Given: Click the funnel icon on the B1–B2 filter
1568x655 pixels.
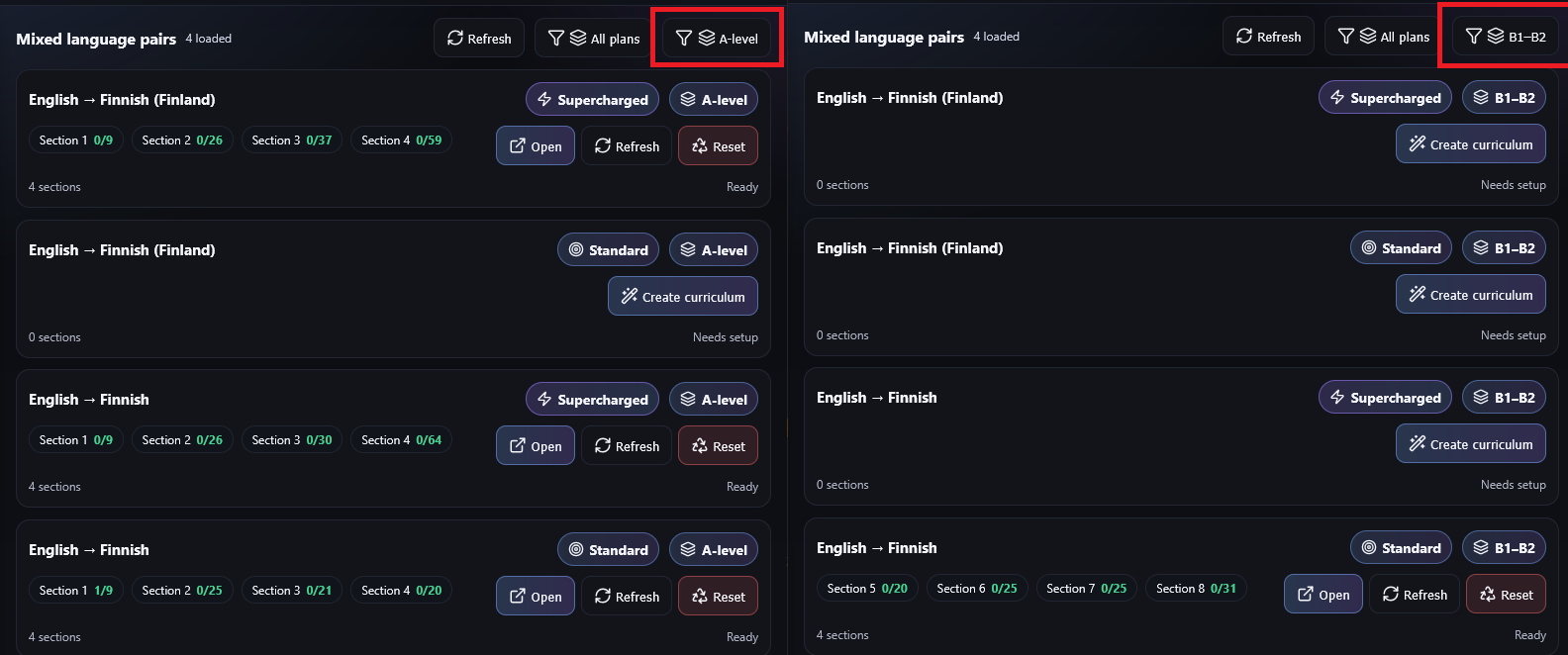Looking at the screenshot, I should [1473, 37].
